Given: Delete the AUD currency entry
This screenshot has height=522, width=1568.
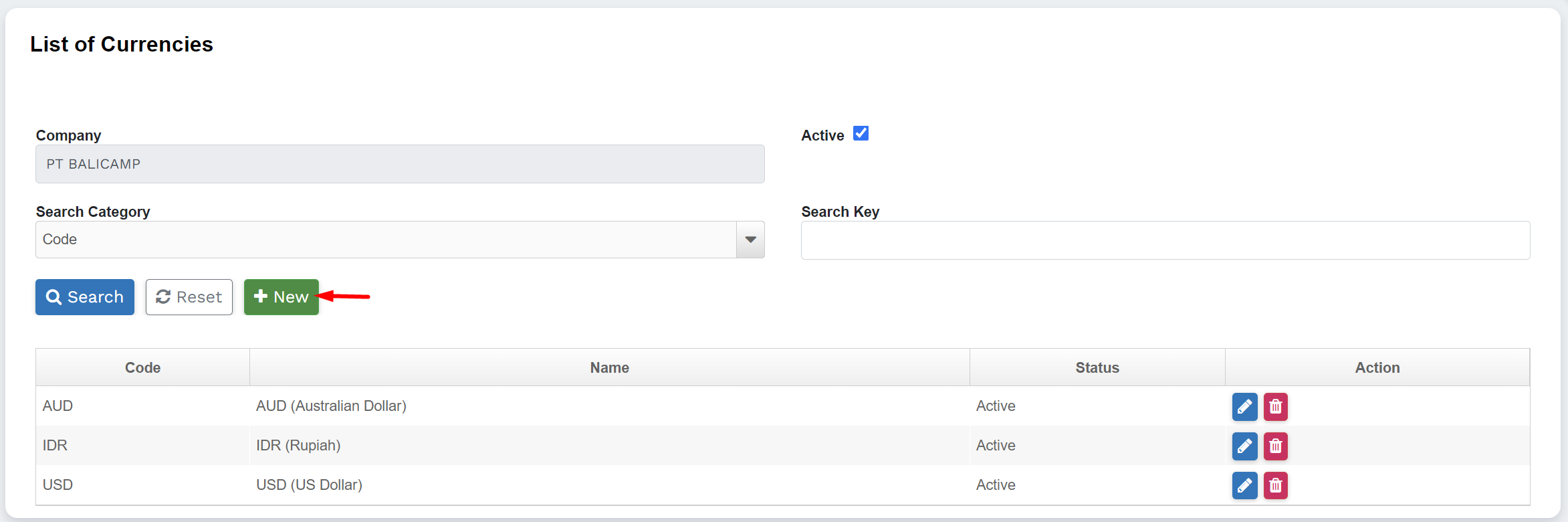Looking at the screenshot, I should 1275,406.
